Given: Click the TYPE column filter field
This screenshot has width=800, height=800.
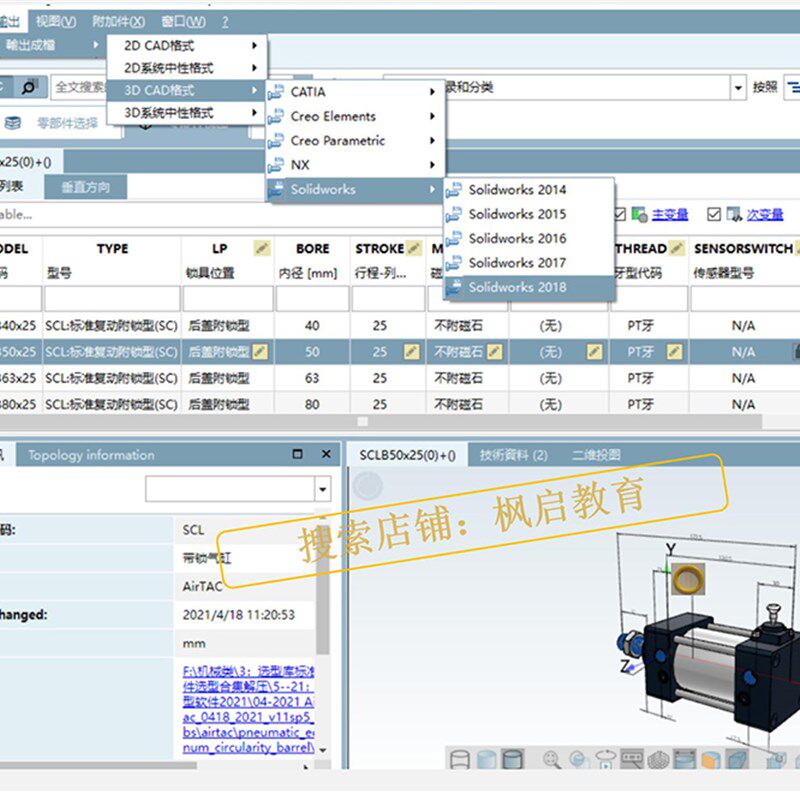Looking at the screenshot, I should pos(112,299).
